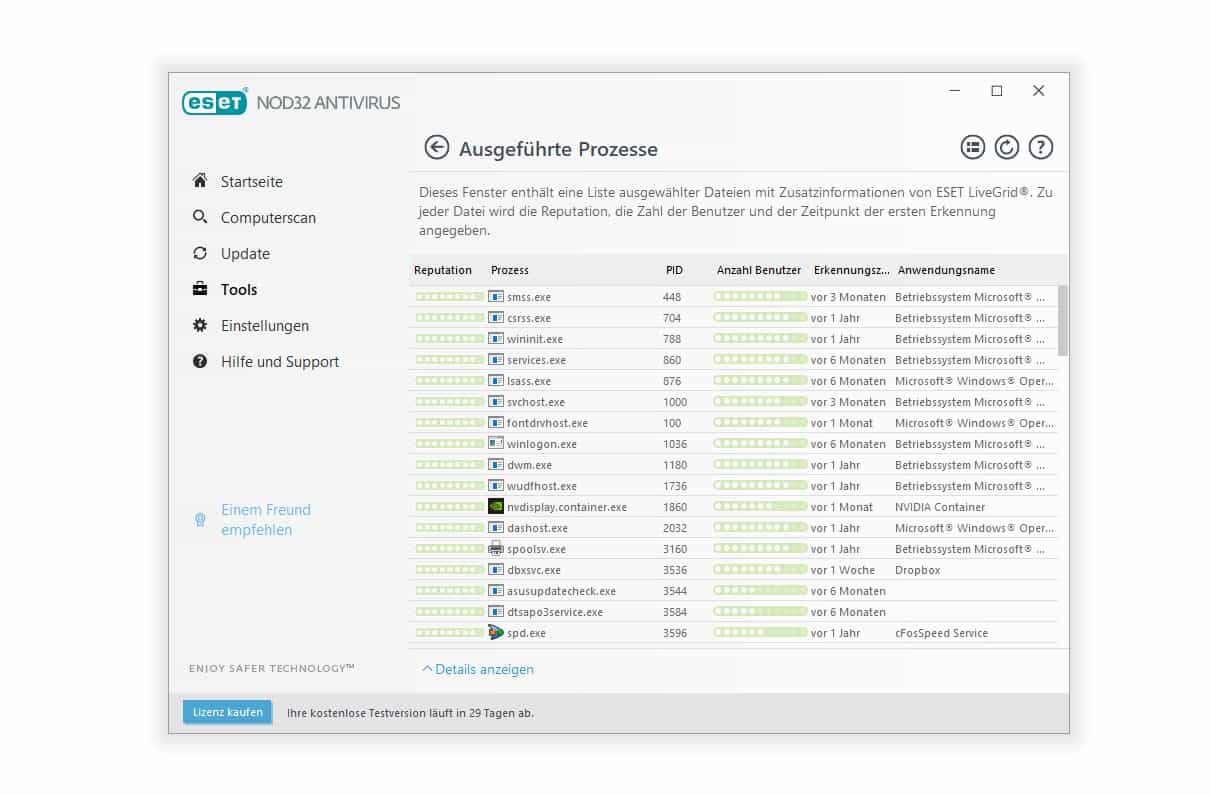1210x795 pixels.
Task: Click PID value 3596
Action: coord(675,633)
